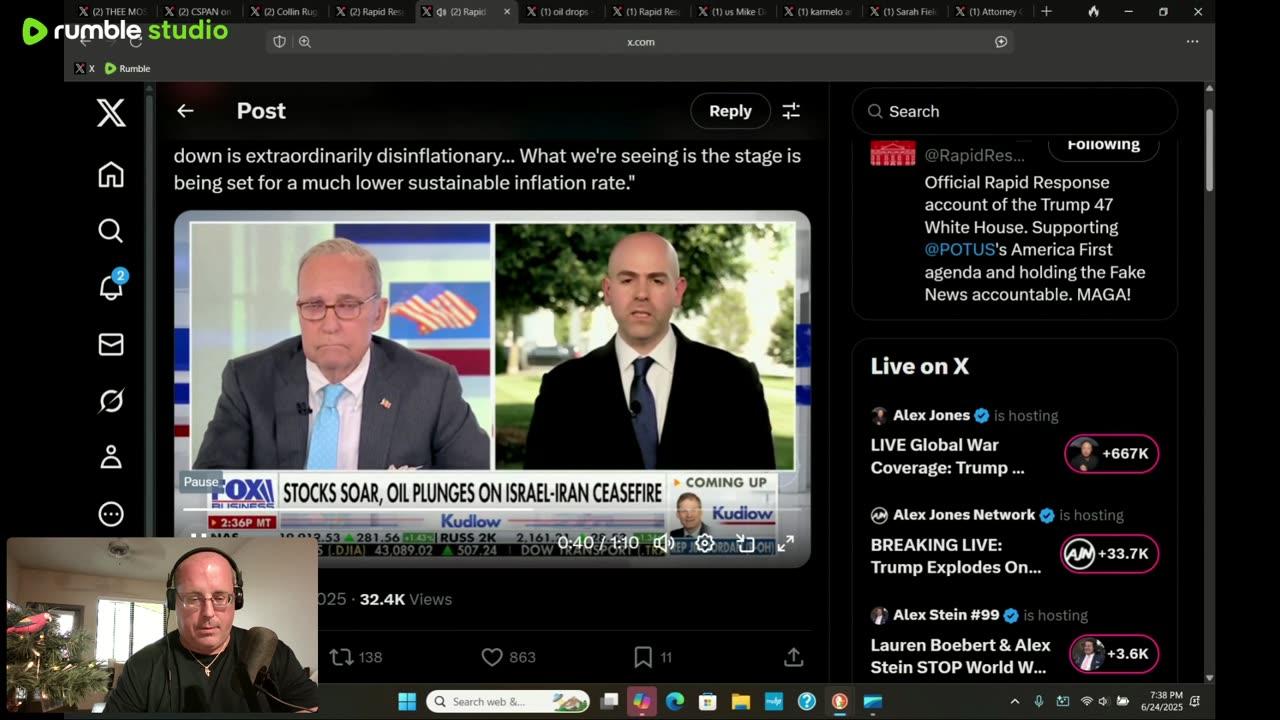Open the X bookmark in bookmarks bar
The width and height of the screenshot is (1280, 720).
85,68
